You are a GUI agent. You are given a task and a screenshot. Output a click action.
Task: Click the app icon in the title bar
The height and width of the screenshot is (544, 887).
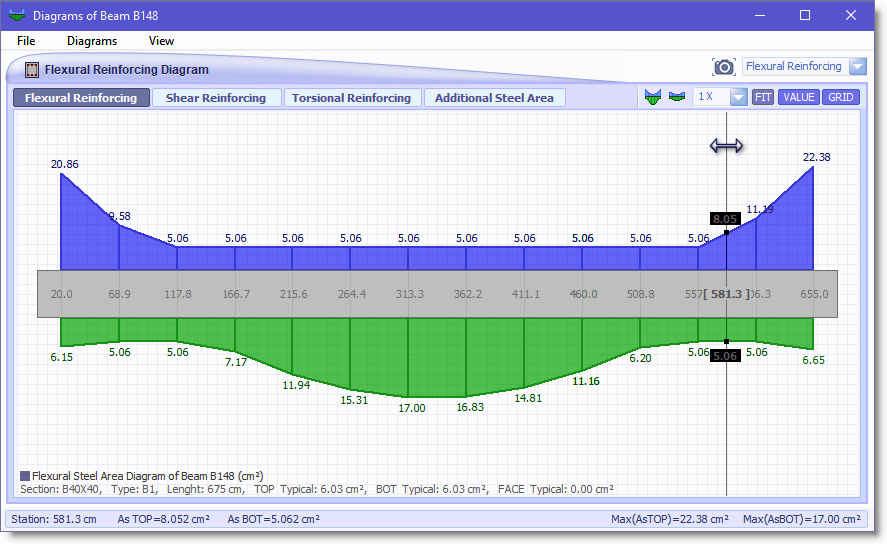pos(17,16)
